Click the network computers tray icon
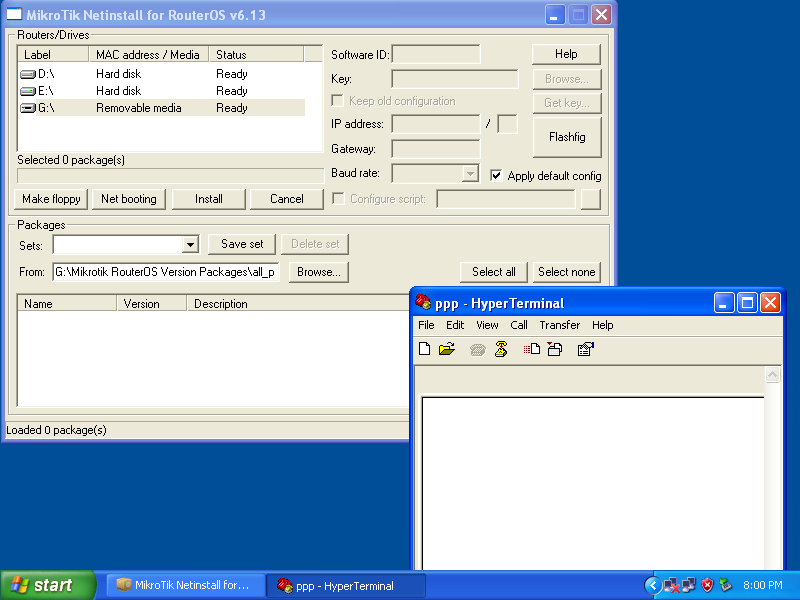 click(688, 585)
